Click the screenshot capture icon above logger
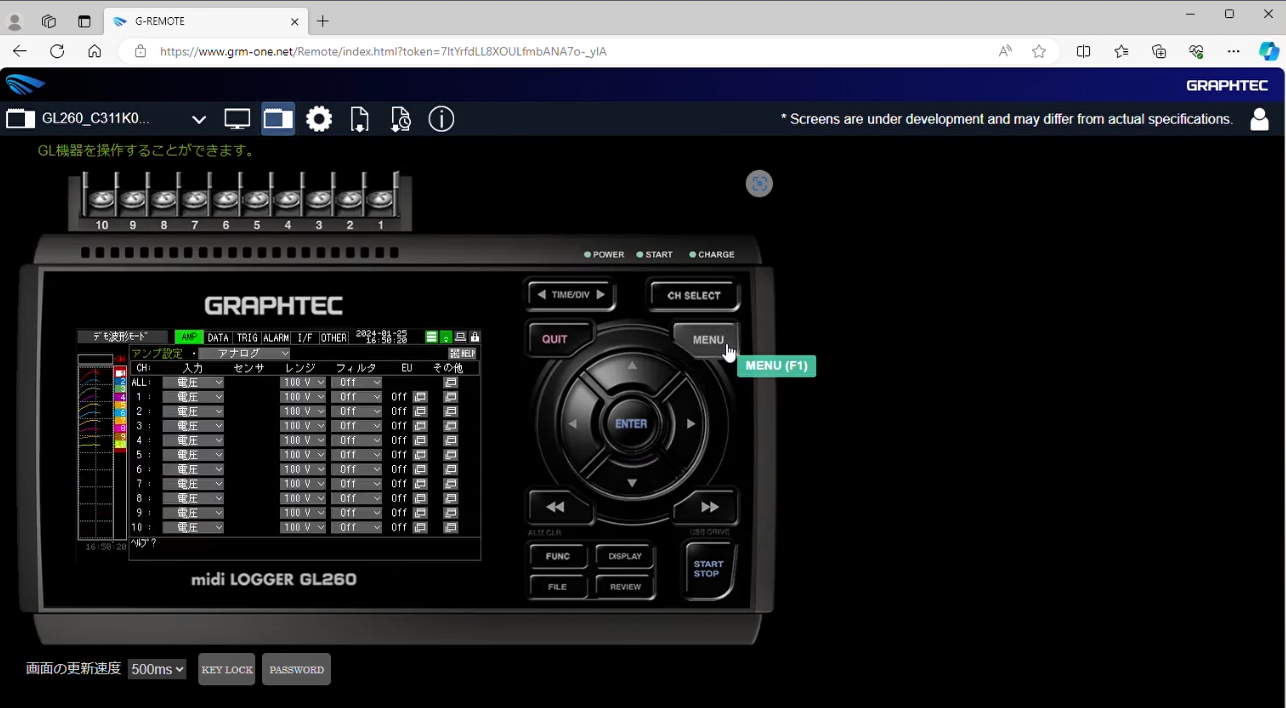This screenshot has height=708, width=1286. (759, 184)
